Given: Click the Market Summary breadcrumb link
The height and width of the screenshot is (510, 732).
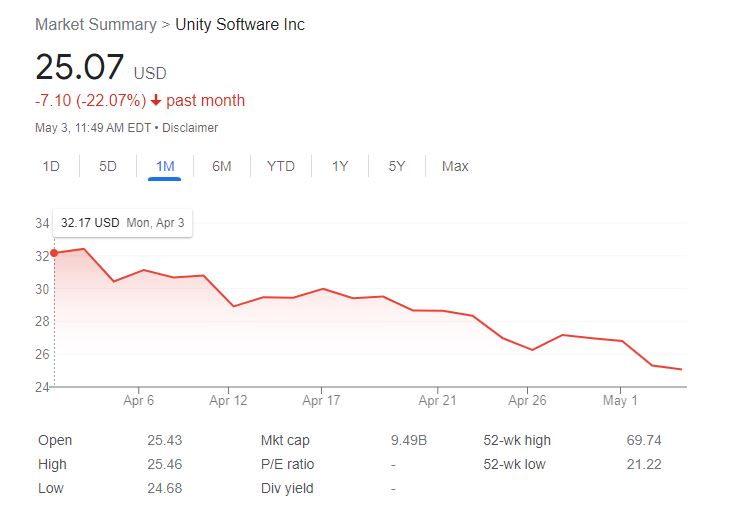Looking at the screenshot, I should 96,24.
